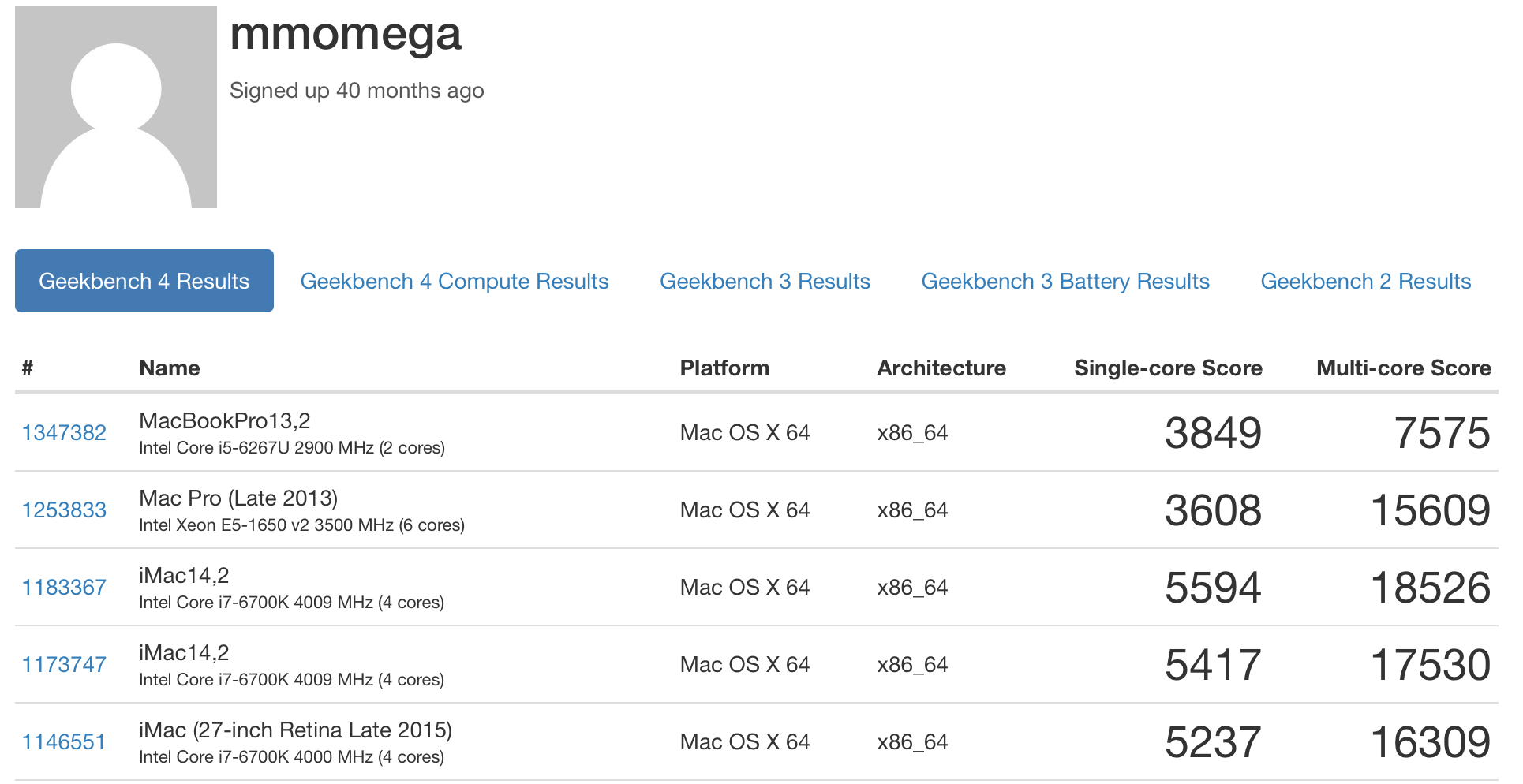Click the Multi-core Score column header
The height and width of the screenshot is (784, 1523).
[1404, 368]
